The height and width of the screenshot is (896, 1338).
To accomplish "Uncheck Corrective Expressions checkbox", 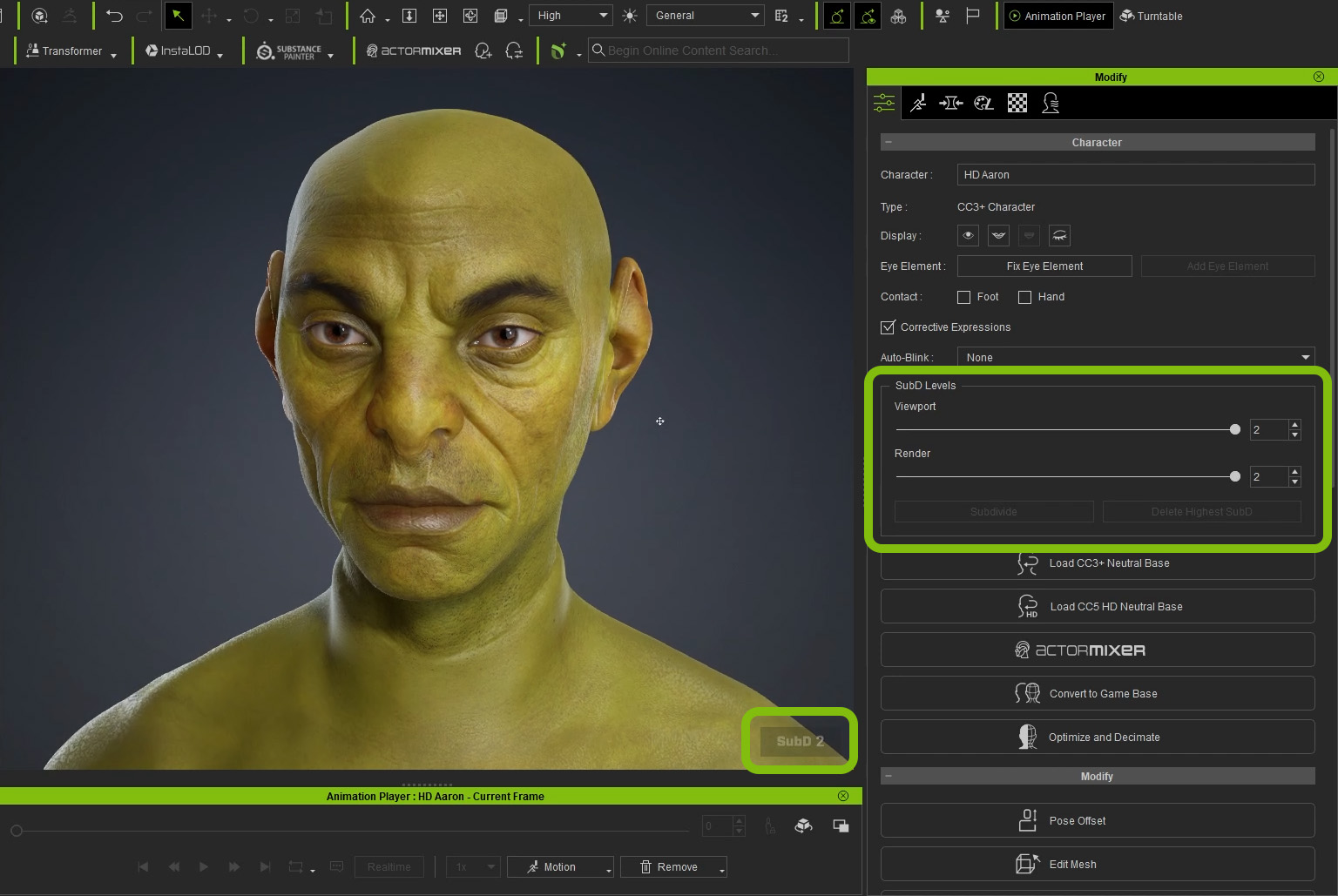I will [888, 327].
